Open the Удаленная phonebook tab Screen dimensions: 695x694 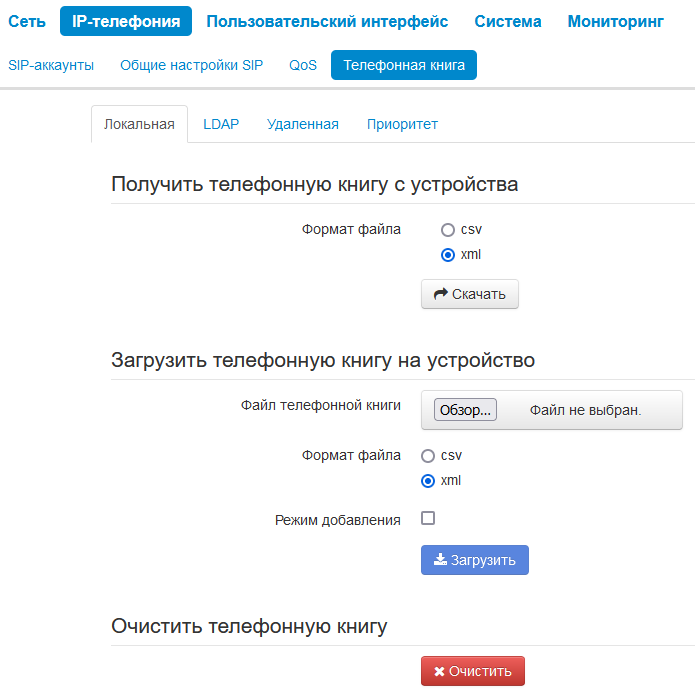point(302,125)
